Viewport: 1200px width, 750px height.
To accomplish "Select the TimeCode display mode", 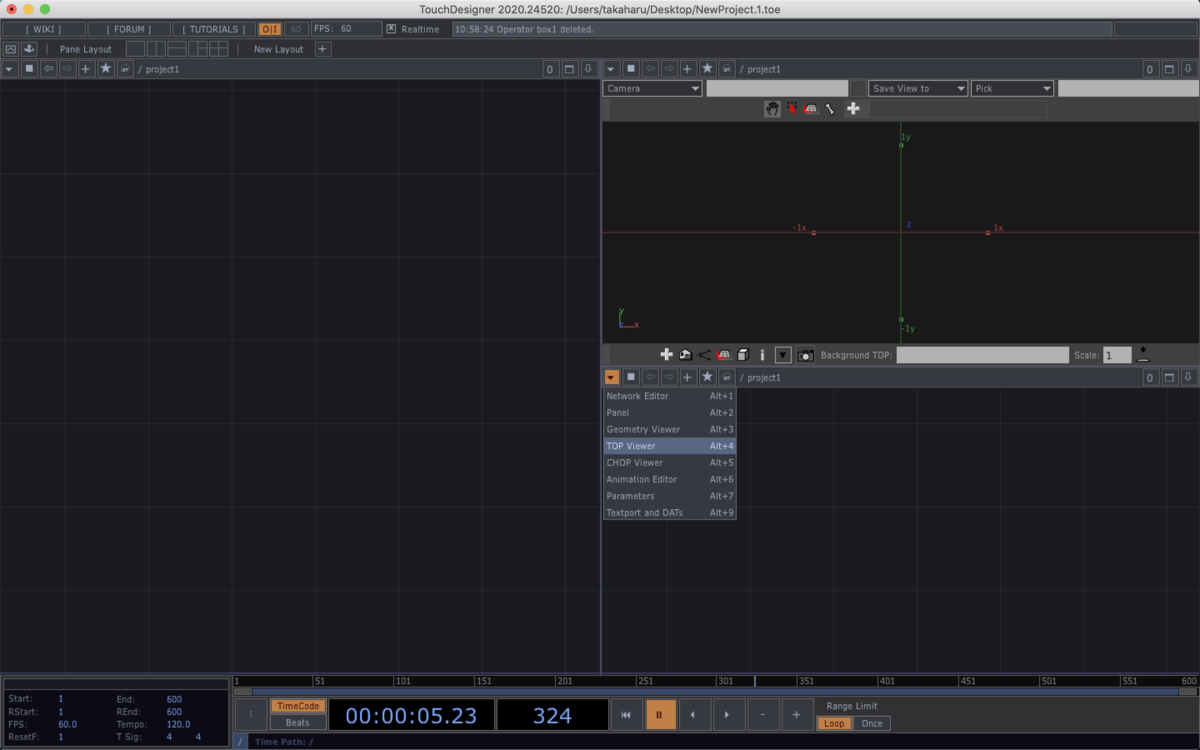I will tap(298, 706).
